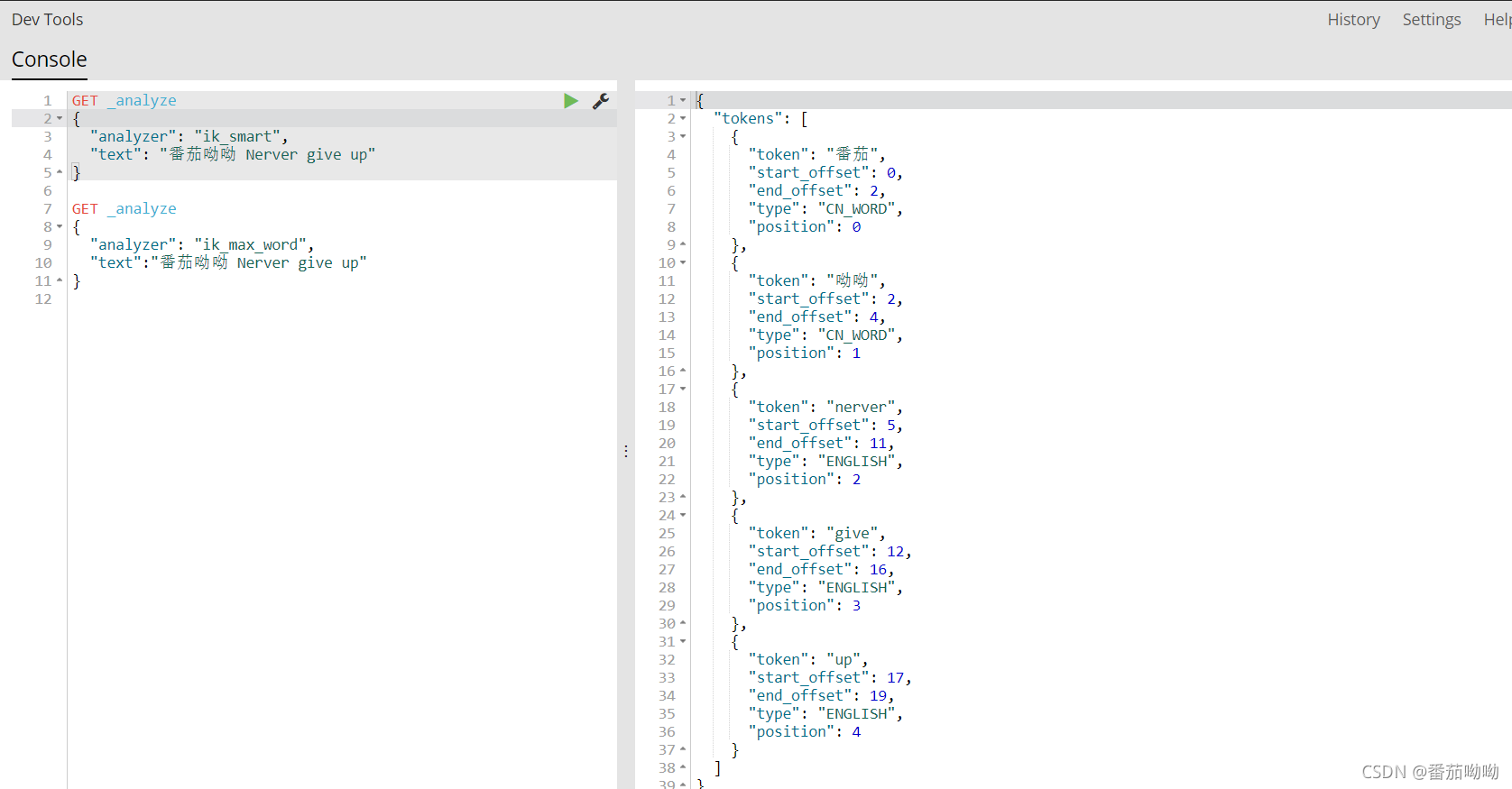Click the "tokens": [ line in response
Image resolution: width=1512 pixels, height=789 pixels.
coord(761,118)
